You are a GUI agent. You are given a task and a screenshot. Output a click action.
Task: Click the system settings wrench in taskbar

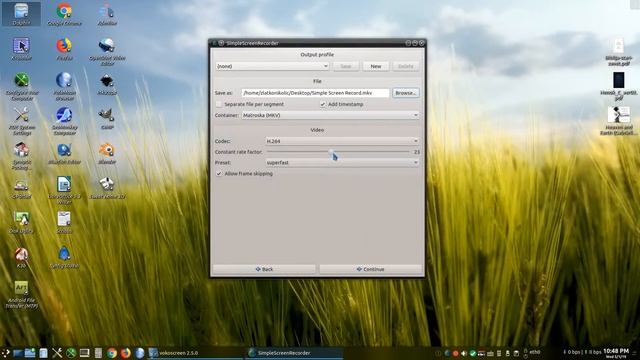(x=57, y=353)
